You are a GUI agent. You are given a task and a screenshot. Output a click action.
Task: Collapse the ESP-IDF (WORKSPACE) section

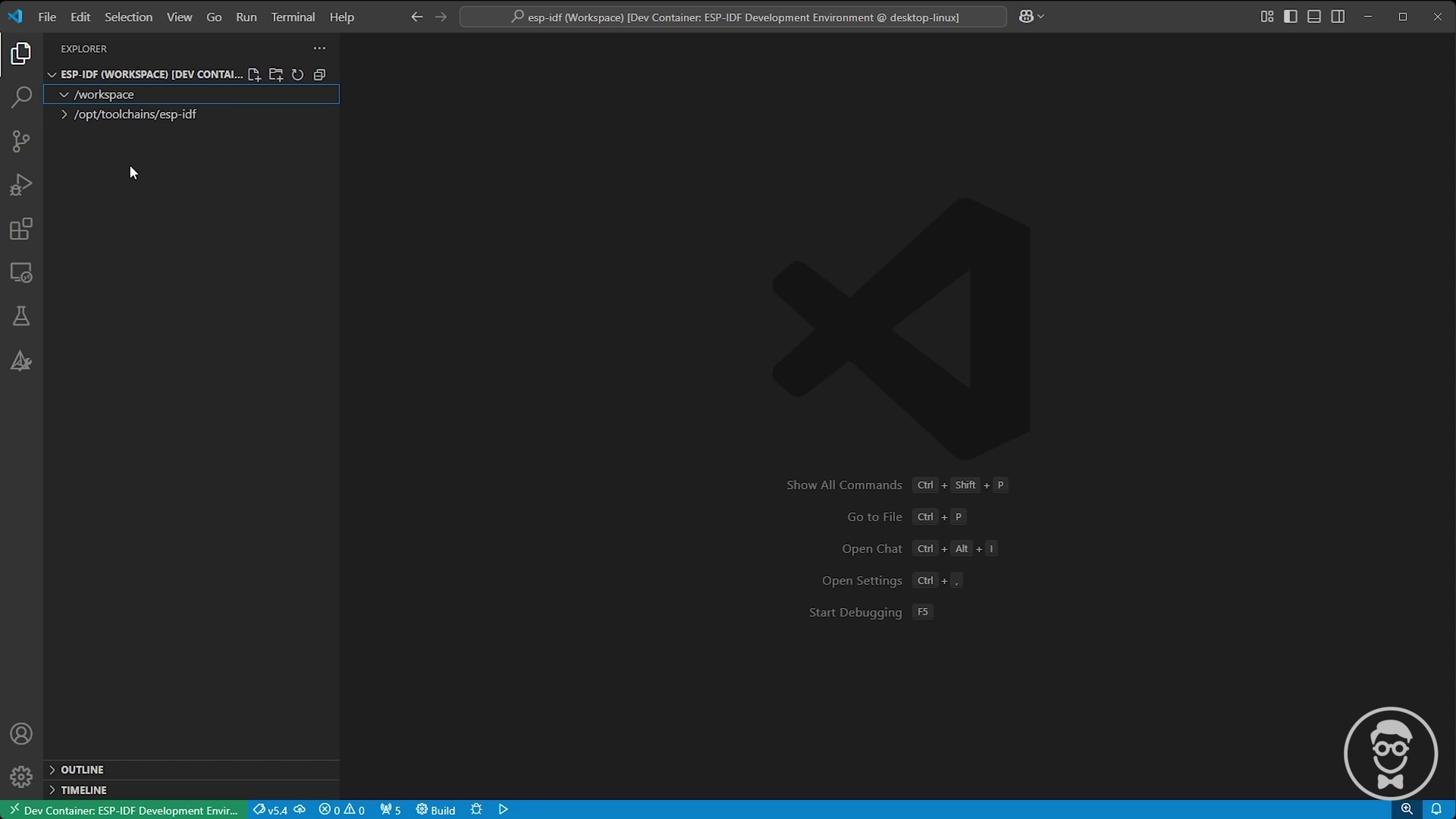pyautogui.click(x=52, y=74)
